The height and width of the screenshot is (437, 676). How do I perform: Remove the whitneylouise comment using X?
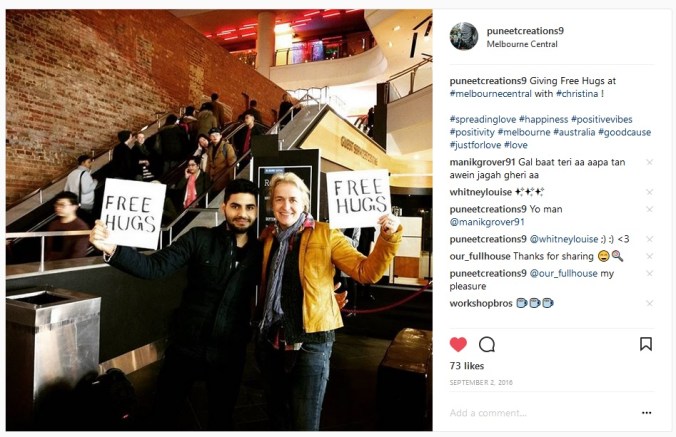click(649, 192)
